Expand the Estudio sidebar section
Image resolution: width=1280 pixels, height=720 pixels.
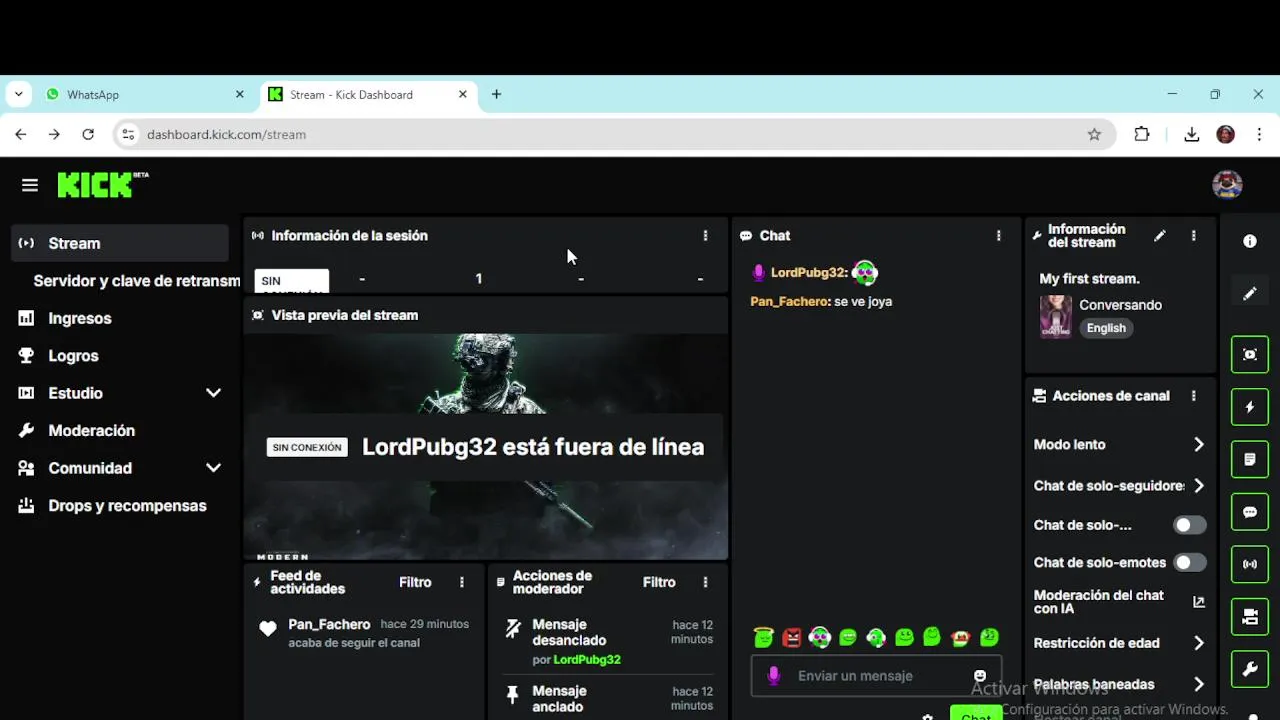[x=213, y=393]
